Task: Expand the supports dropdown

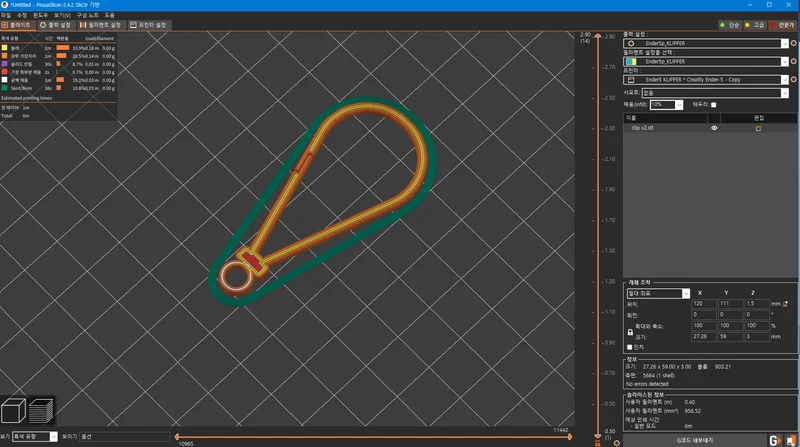Action: pyautogui.click(x=785, y=93)
